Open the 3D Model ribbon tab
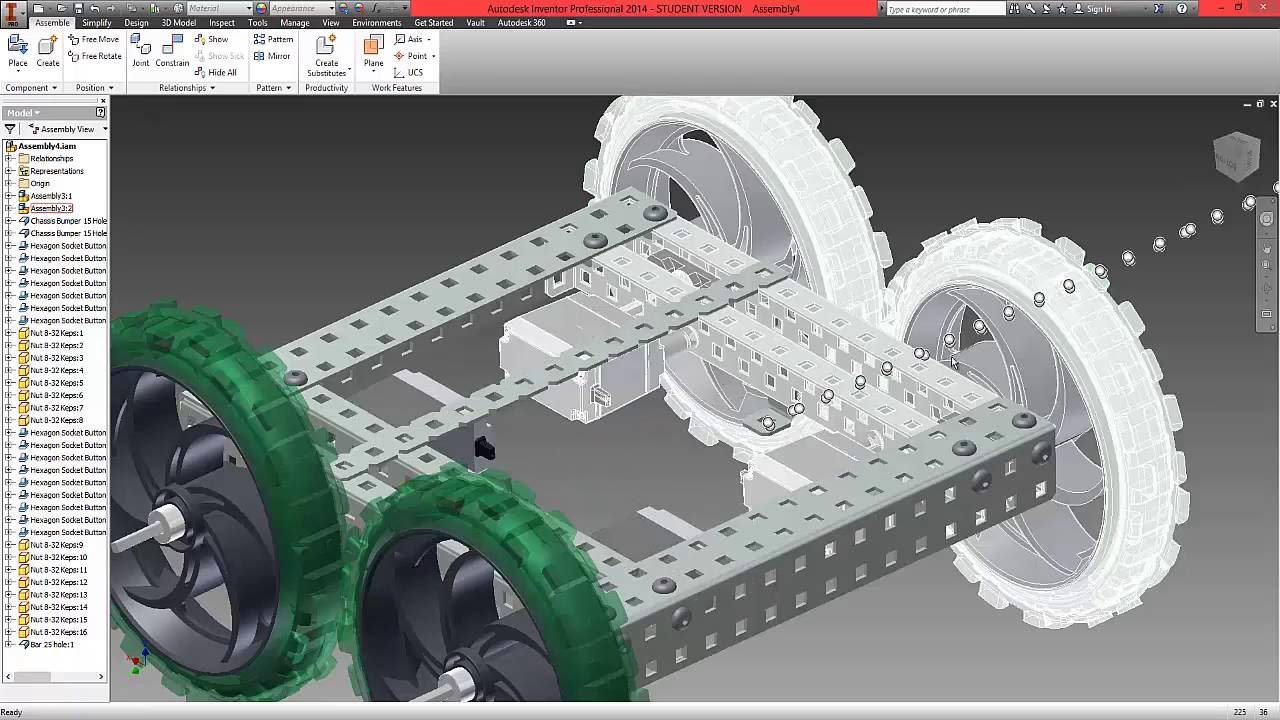The image size is (1280, 720). pos(179,23)
